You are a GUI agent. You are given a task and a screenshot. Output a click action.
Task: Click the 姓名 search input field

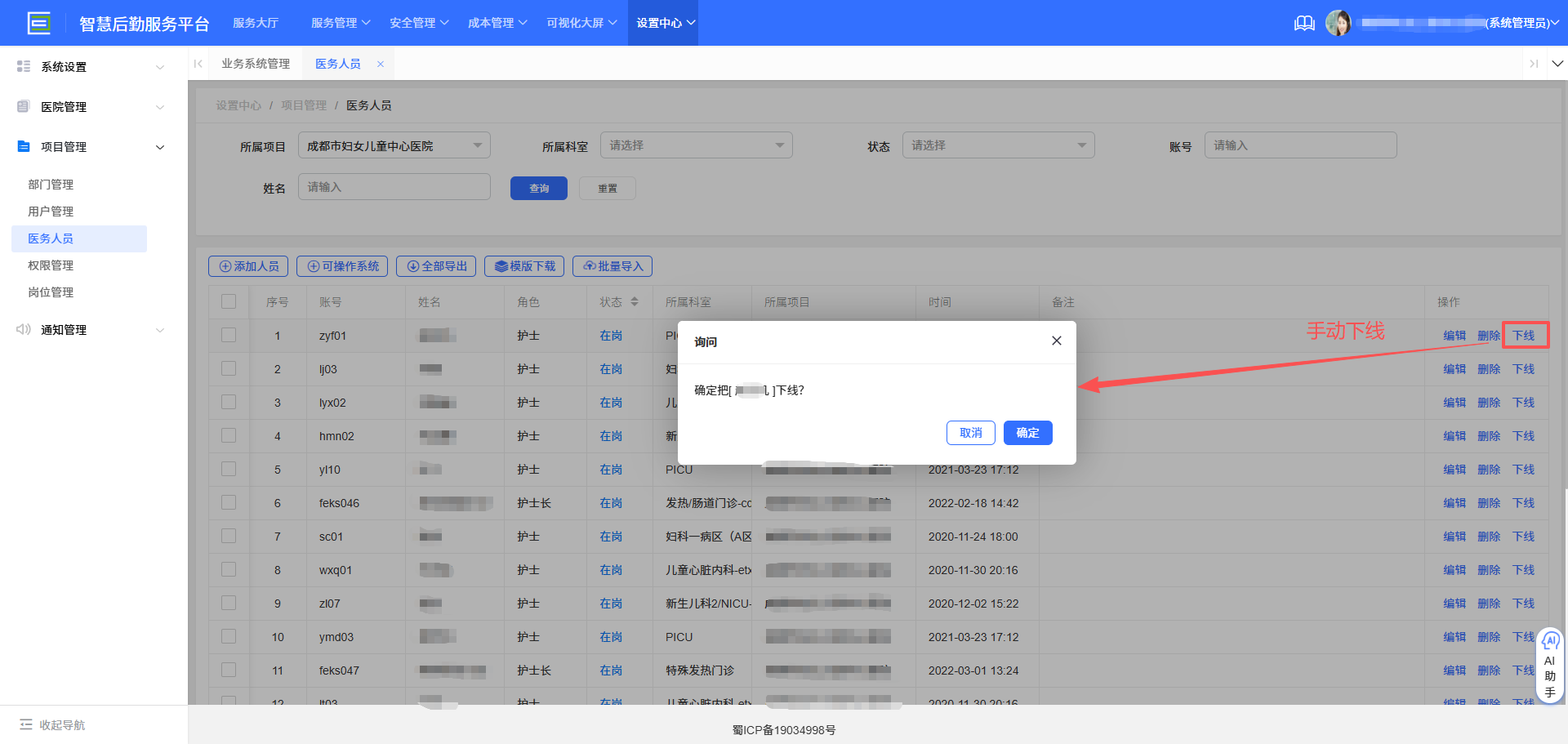coord(394,187)
